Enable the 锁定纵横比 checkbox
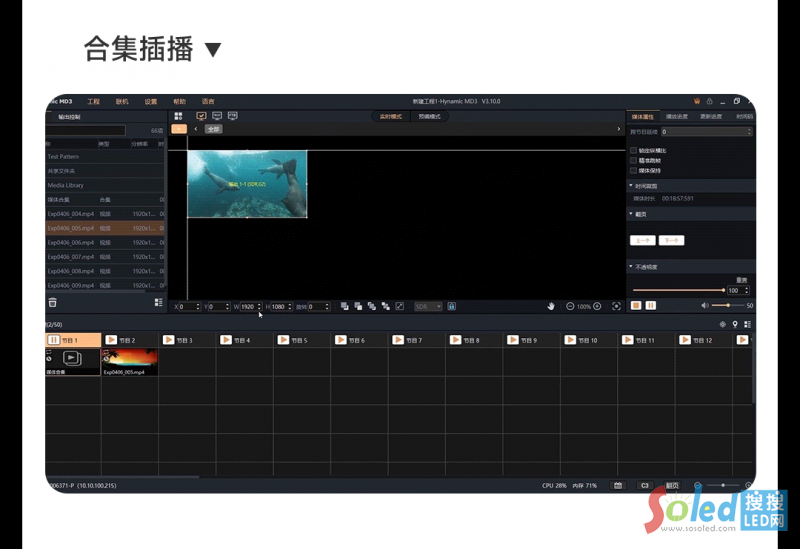Screen dimensions: 800x549 point(633,151)
